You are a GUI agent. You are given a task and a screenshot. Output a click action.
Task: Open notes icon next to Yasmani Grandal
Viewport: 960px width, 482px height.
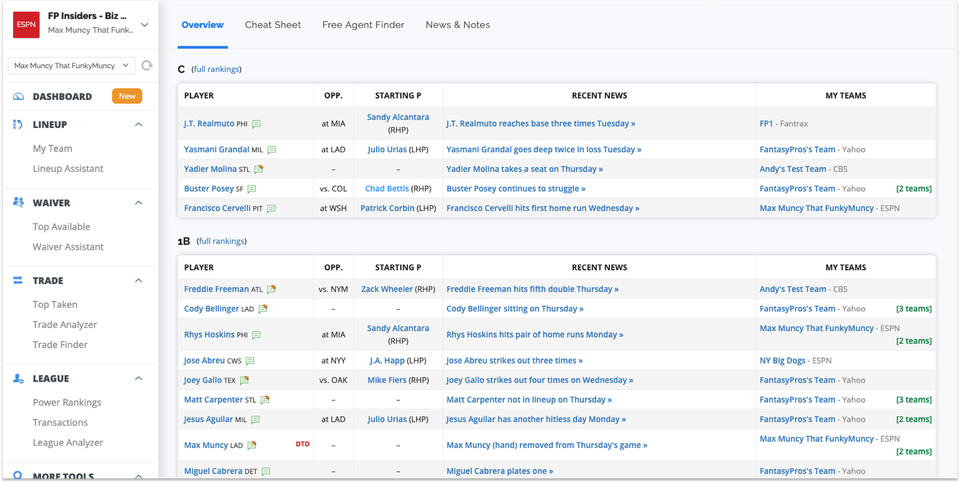click(271, 149)
